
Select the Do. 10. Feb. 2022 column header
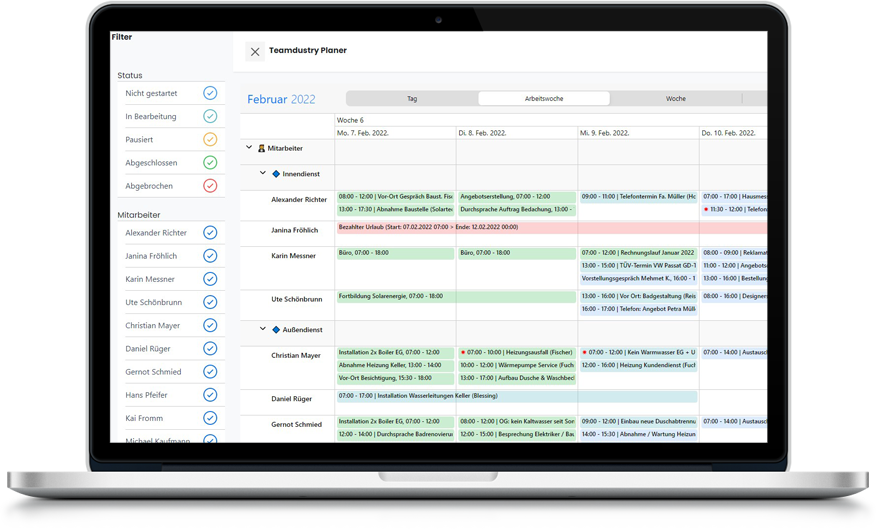click(734, 133)
